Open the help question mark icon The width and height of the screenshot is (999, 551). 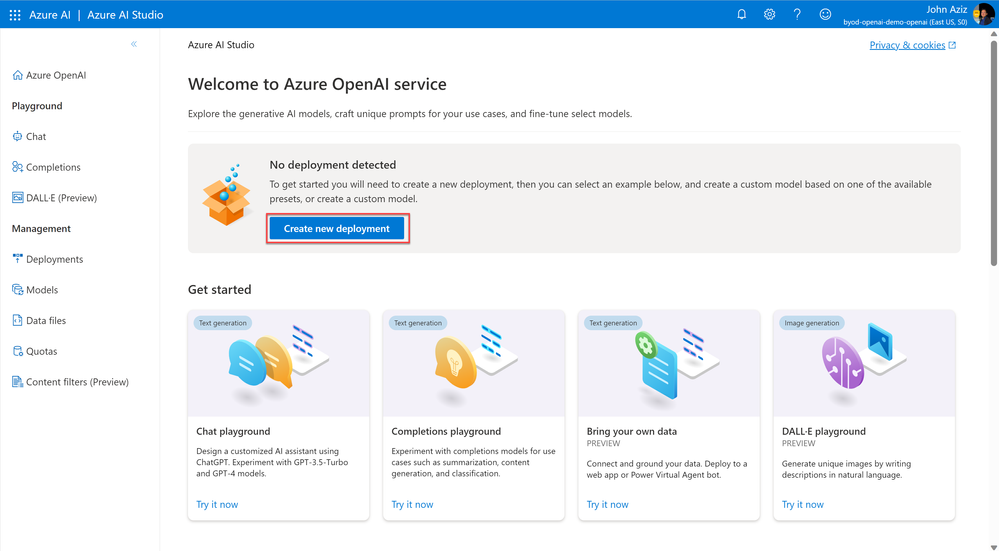[x=797, y=14]
